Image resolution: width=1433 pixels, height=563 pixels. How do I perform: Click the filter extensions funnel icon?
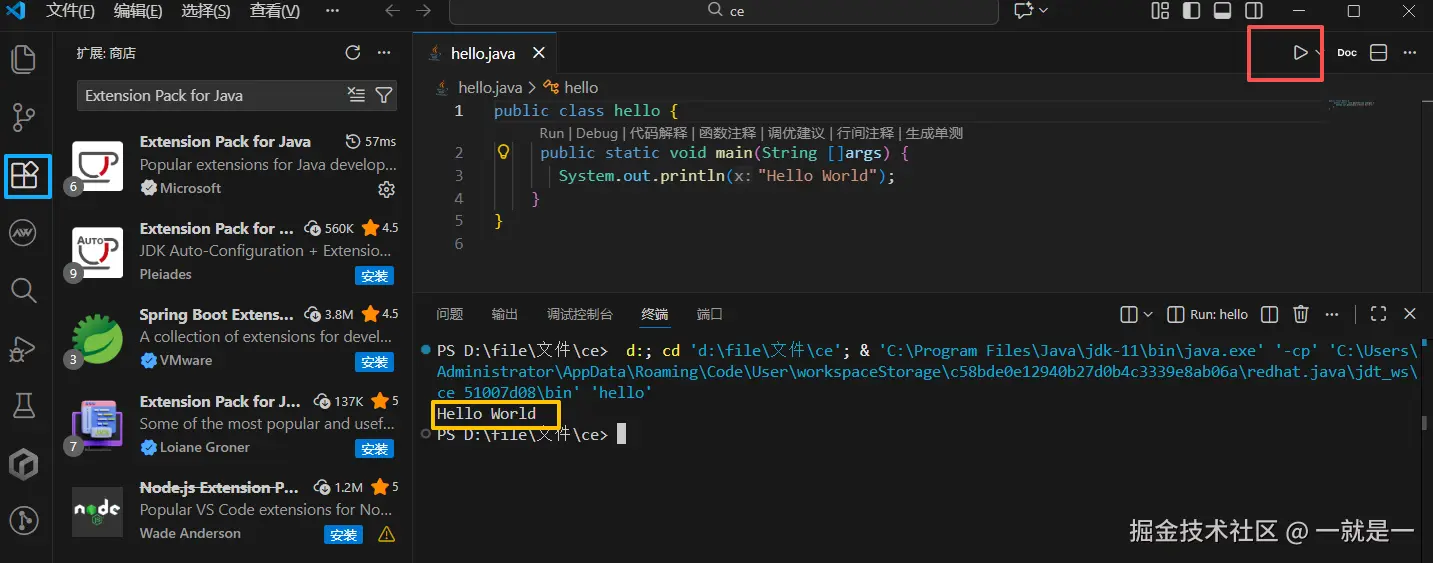pyautogui.click(x=383, y=95)
